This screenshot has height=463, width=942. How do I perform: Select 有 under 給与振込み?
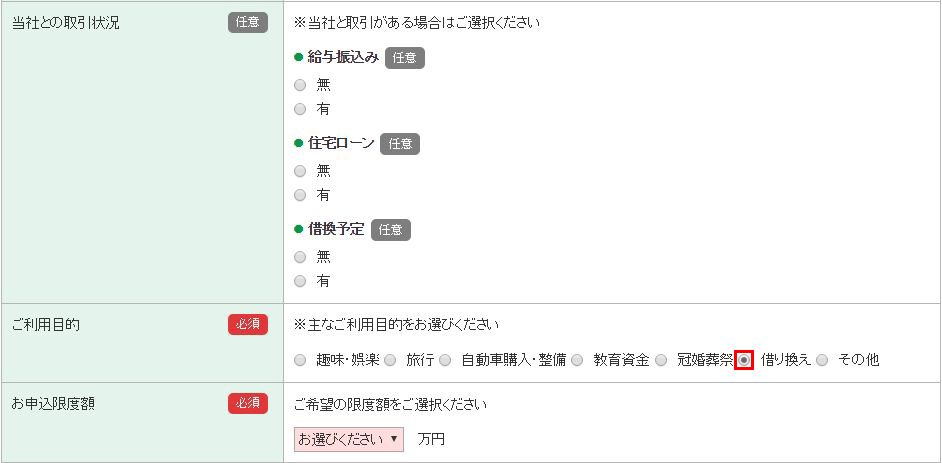click(300, 109)
